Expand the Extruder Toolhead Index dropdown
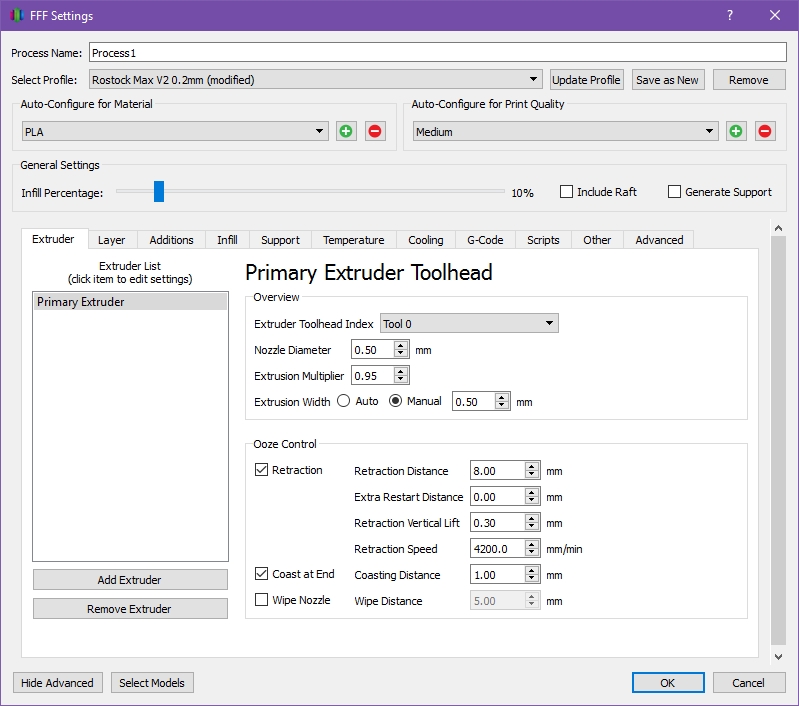 tap(468, 323)
